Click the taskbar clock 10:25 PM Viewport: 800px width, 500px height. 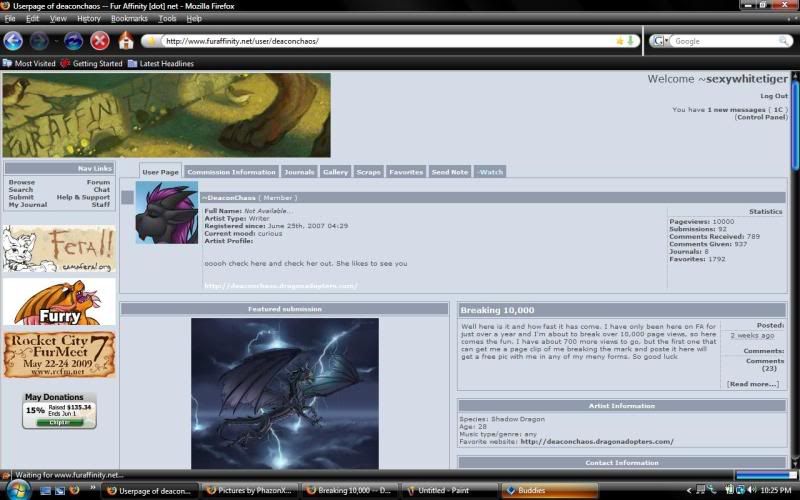[x=776, y=490]
